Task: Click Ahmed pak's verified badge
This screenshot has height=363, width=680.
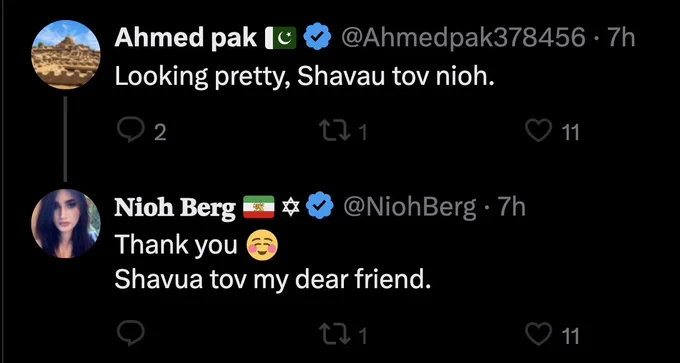Action: point(317,38)
